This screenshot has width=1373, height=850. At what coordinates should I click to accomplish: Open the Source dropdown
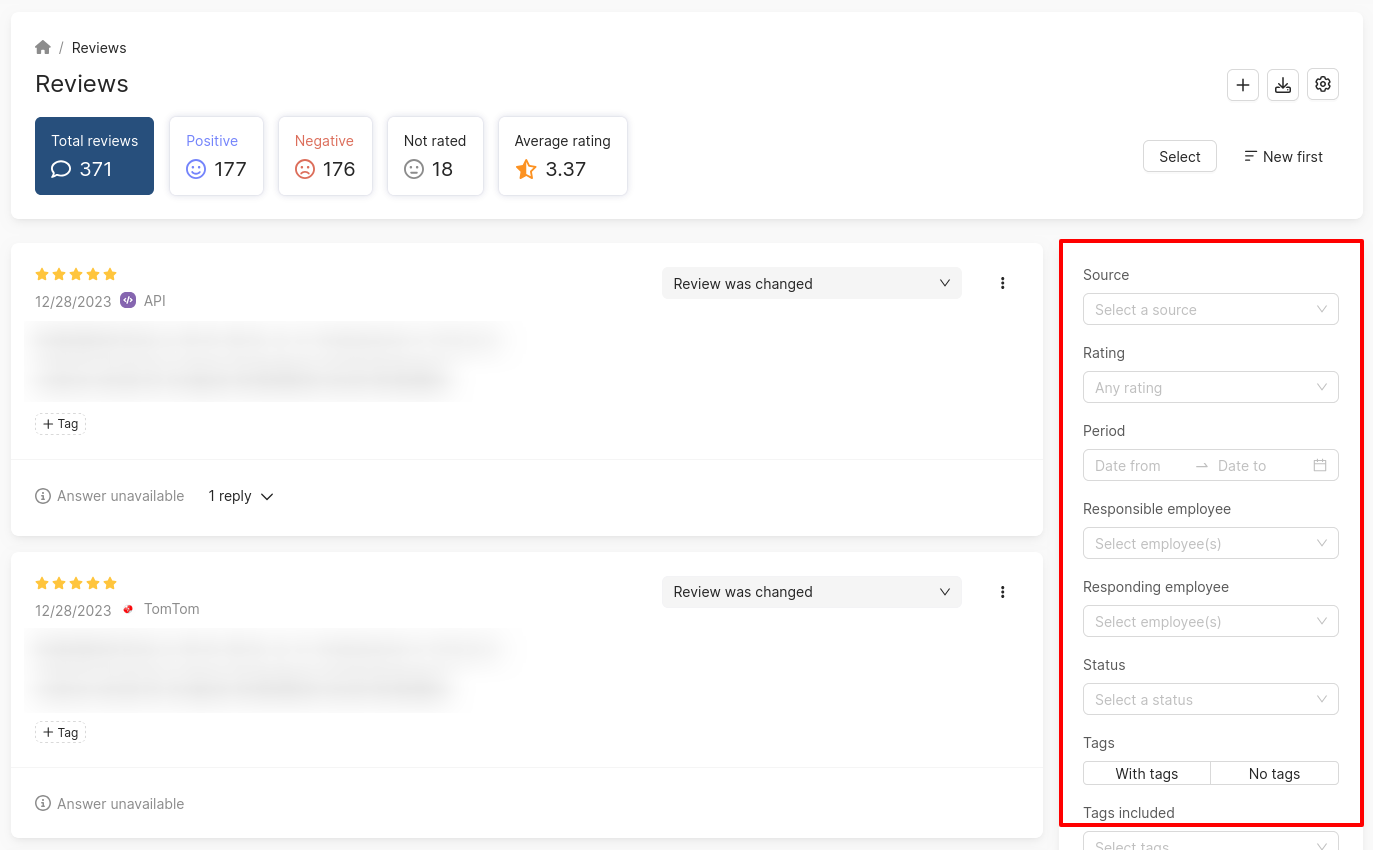(1210, 310)
